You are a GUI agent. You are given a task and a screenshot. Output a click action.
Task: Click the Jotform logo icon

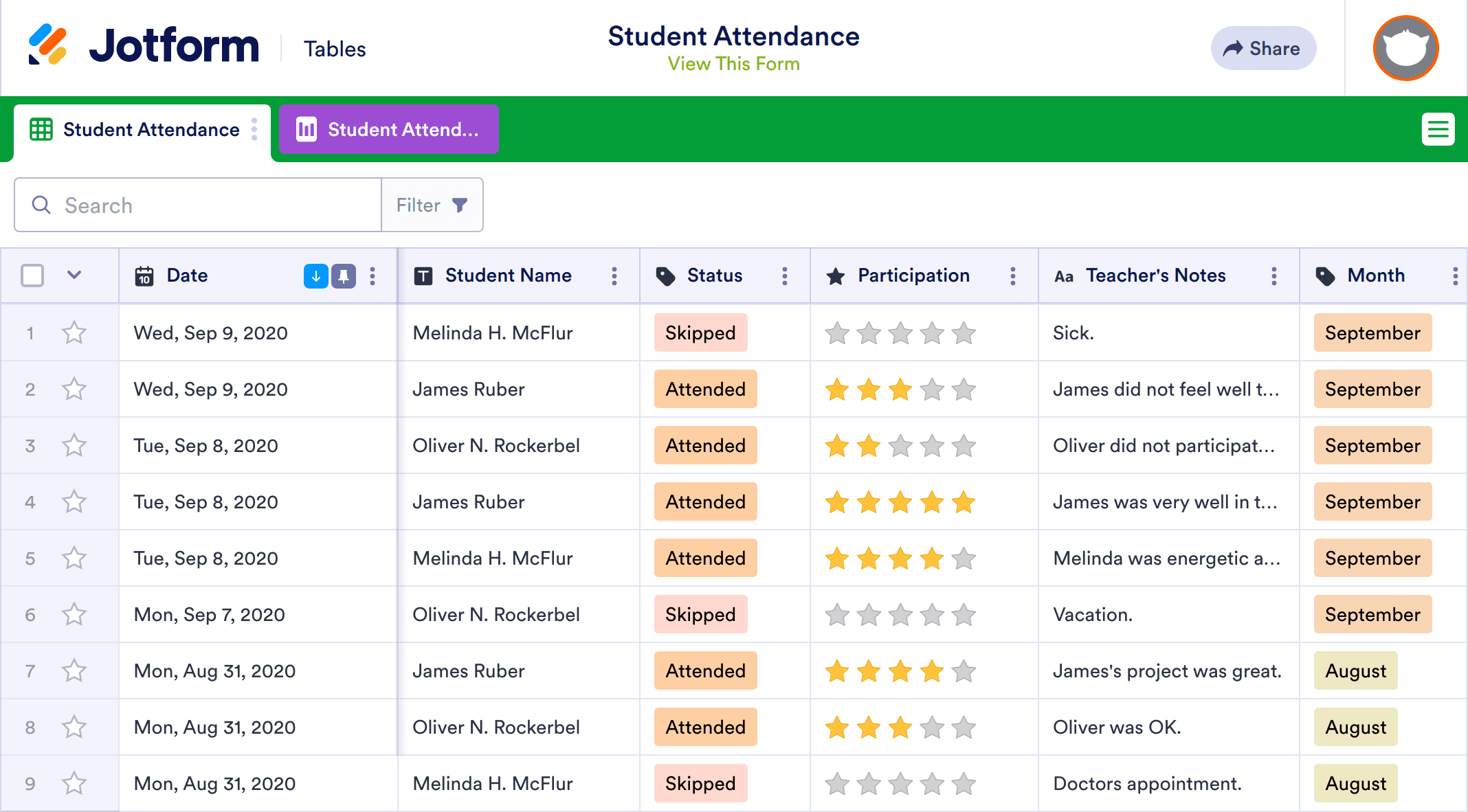(x=48, y=45)
